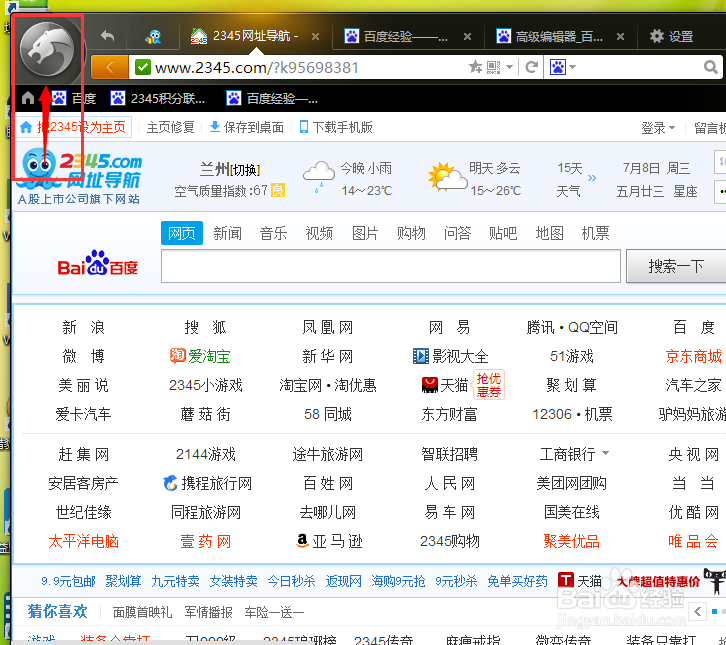
Task: Click the rainy cloud weather icon
Action: click(319, 177)
